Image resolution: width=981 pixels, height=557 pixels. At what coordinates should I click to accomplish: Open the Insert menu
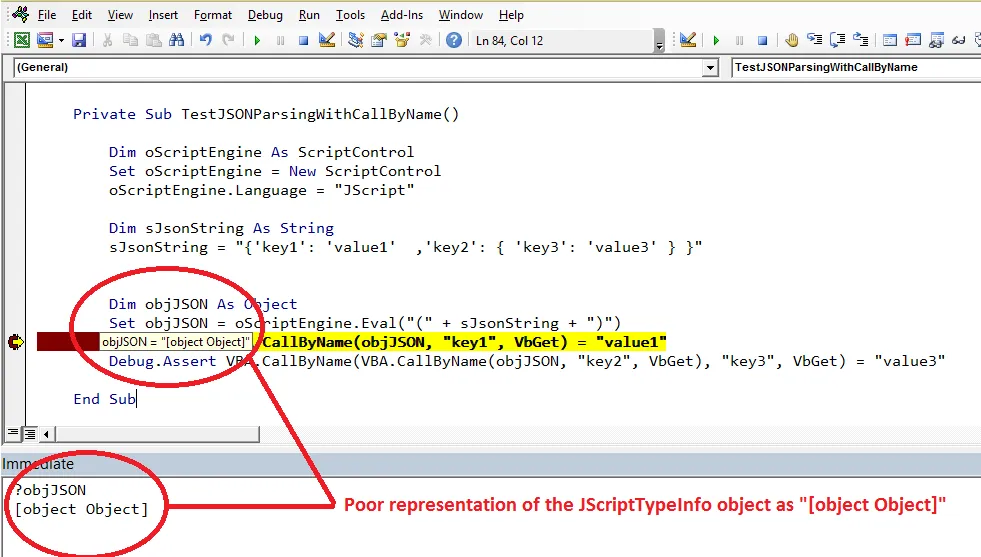[163, 15]
